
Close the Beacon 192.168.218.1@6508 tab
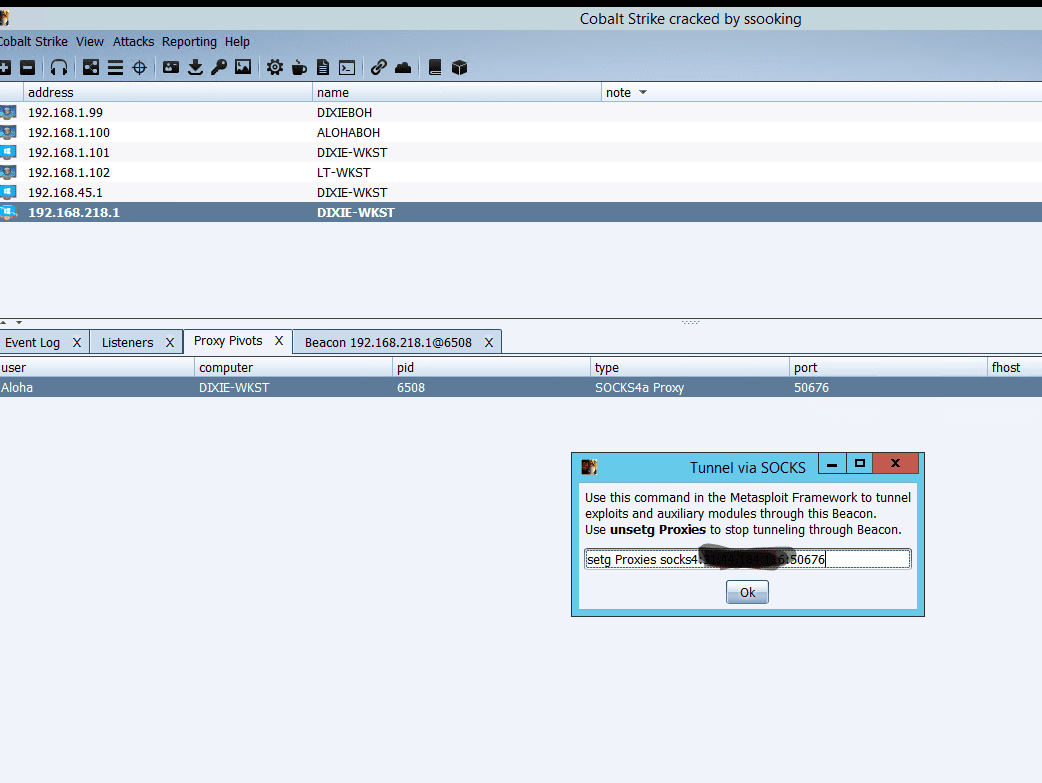pyautogui.click(x=489, y=342)
